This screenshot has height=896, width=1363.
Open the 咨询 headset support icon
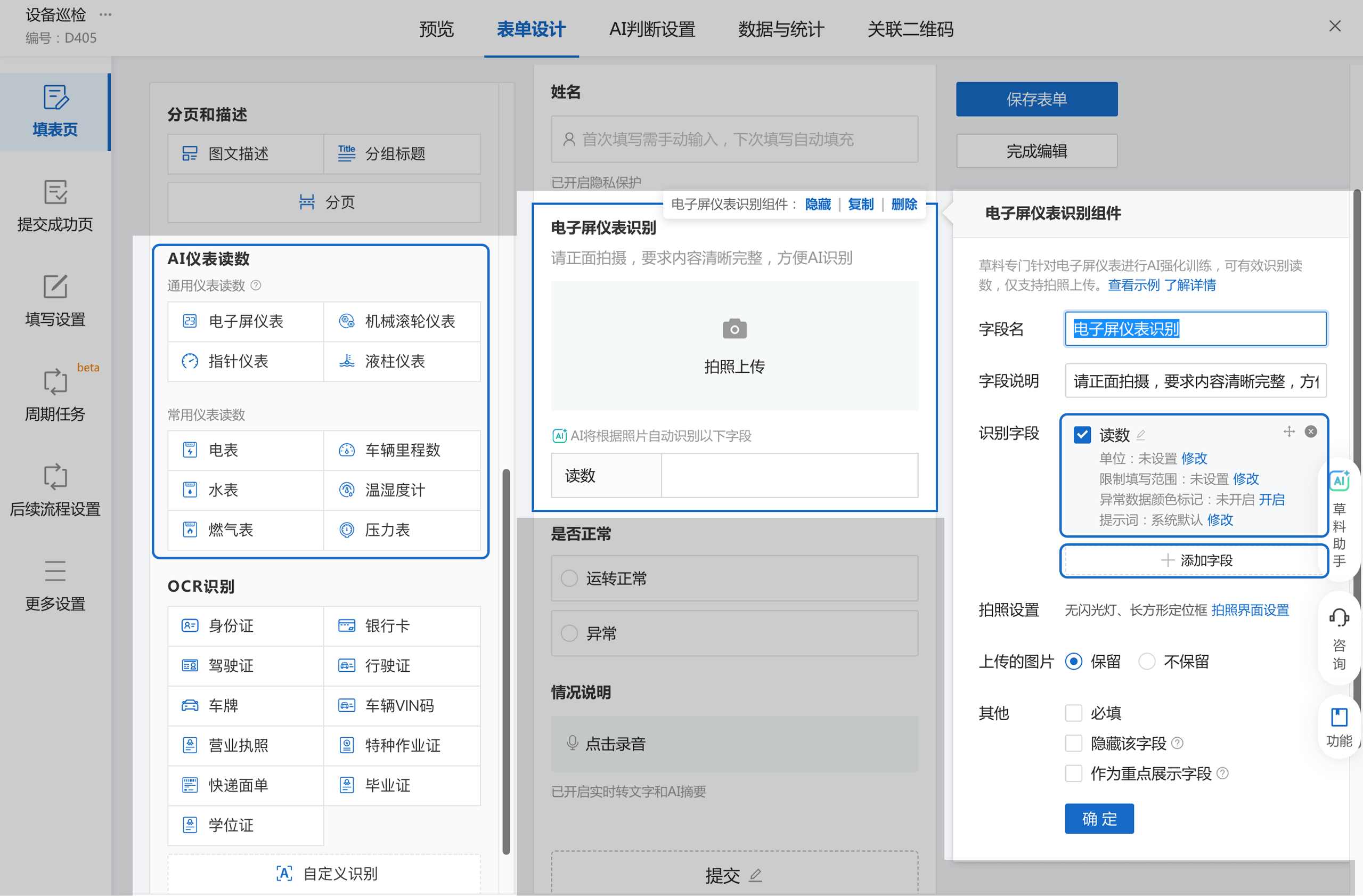(x=1339, y=617)
